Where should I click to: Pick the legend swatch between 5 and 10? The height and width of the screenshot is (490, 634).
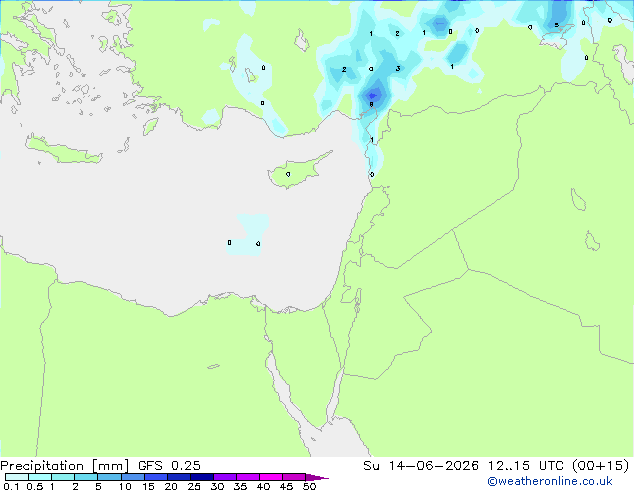coord(109,477)
